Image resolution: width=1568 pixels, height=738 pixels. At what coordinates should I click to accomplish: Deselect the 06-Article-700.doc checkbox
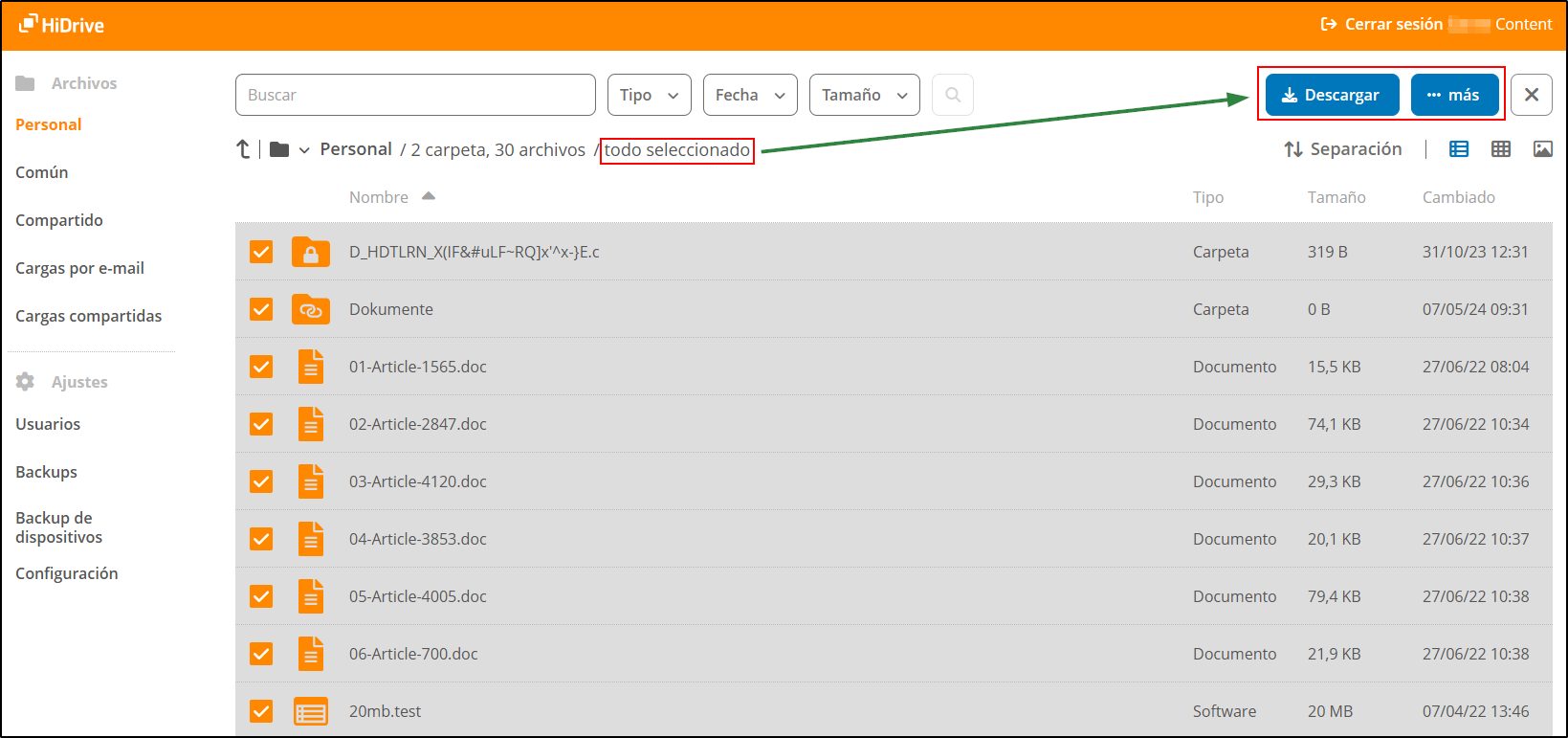261,654
